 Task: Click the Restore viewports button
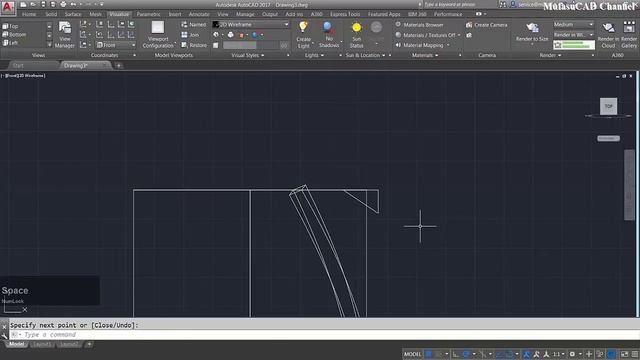pyautogui.click(x=194, y=45)
